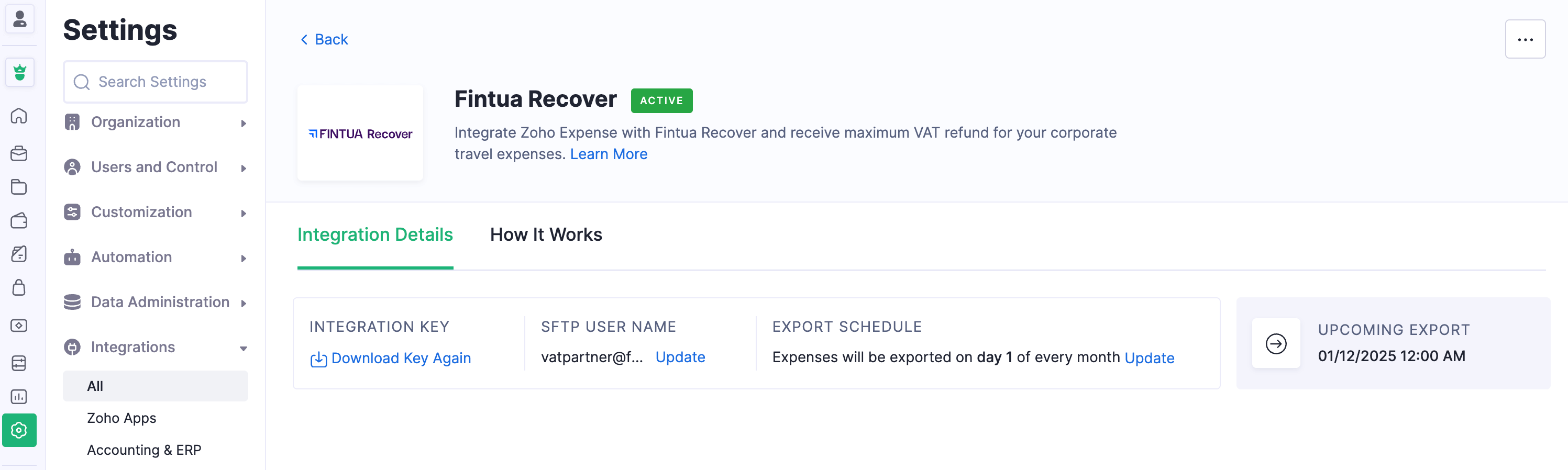Click the green Settings gear icon

coord(19,430)
